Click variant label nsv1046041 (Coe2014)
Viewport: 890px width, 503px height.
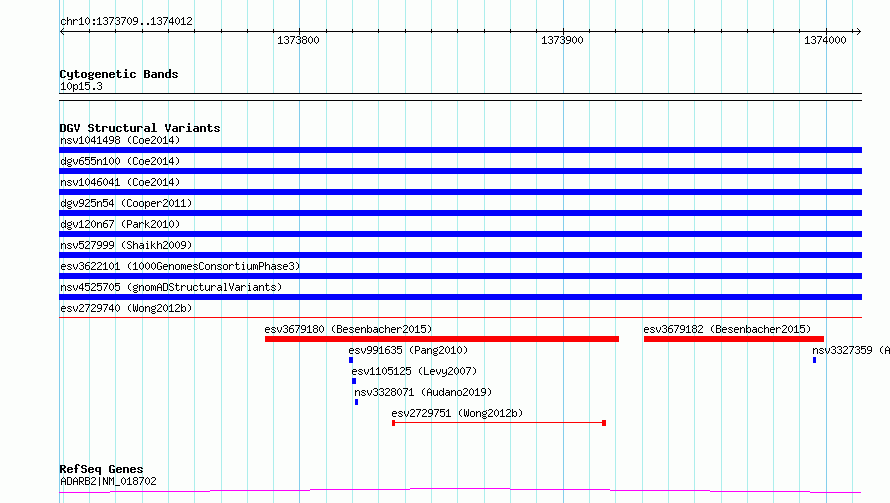click(x=120, y=182)
